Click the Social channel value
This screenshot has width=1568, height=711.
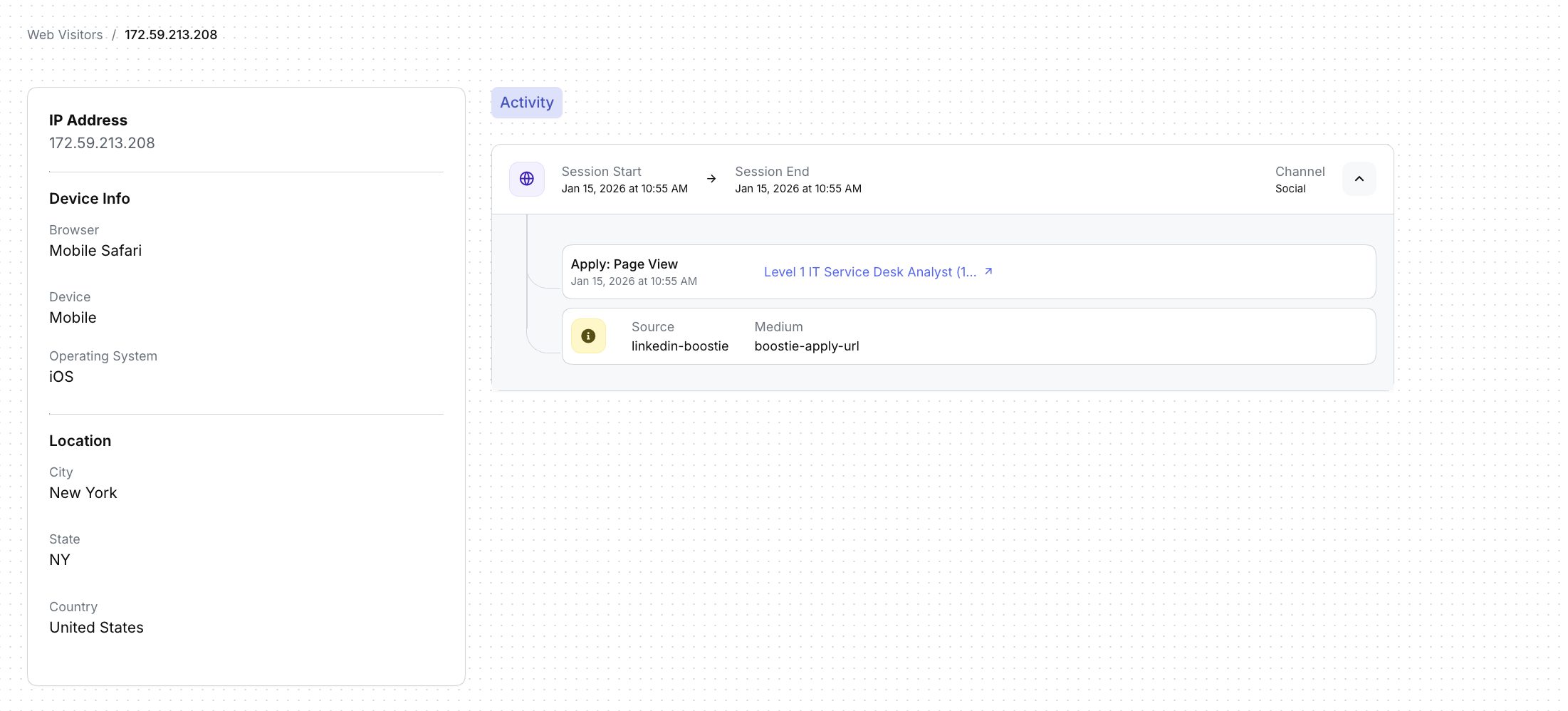click(1290, 189)
